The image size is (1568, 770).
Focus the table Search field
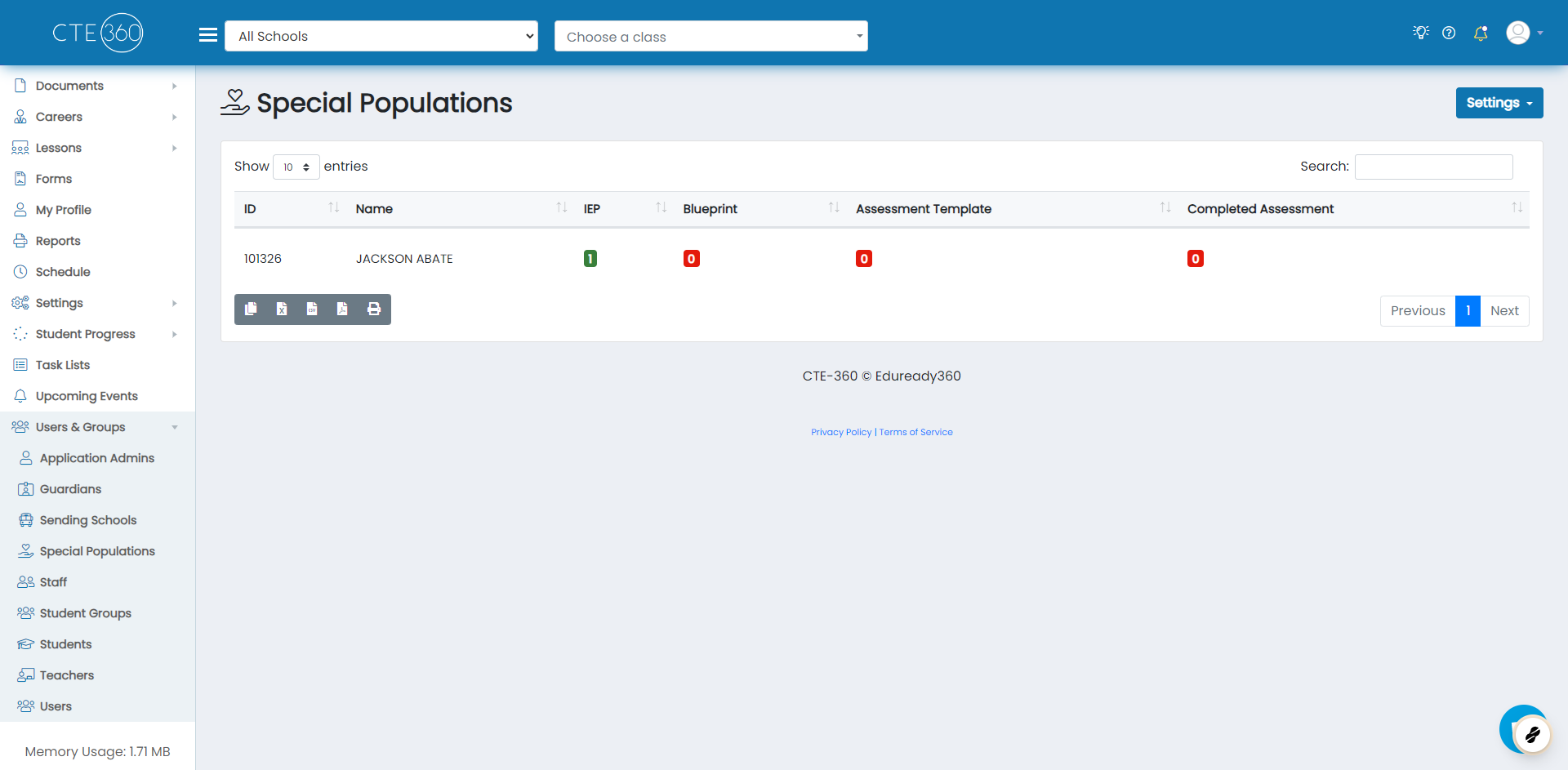(1433, 167)
